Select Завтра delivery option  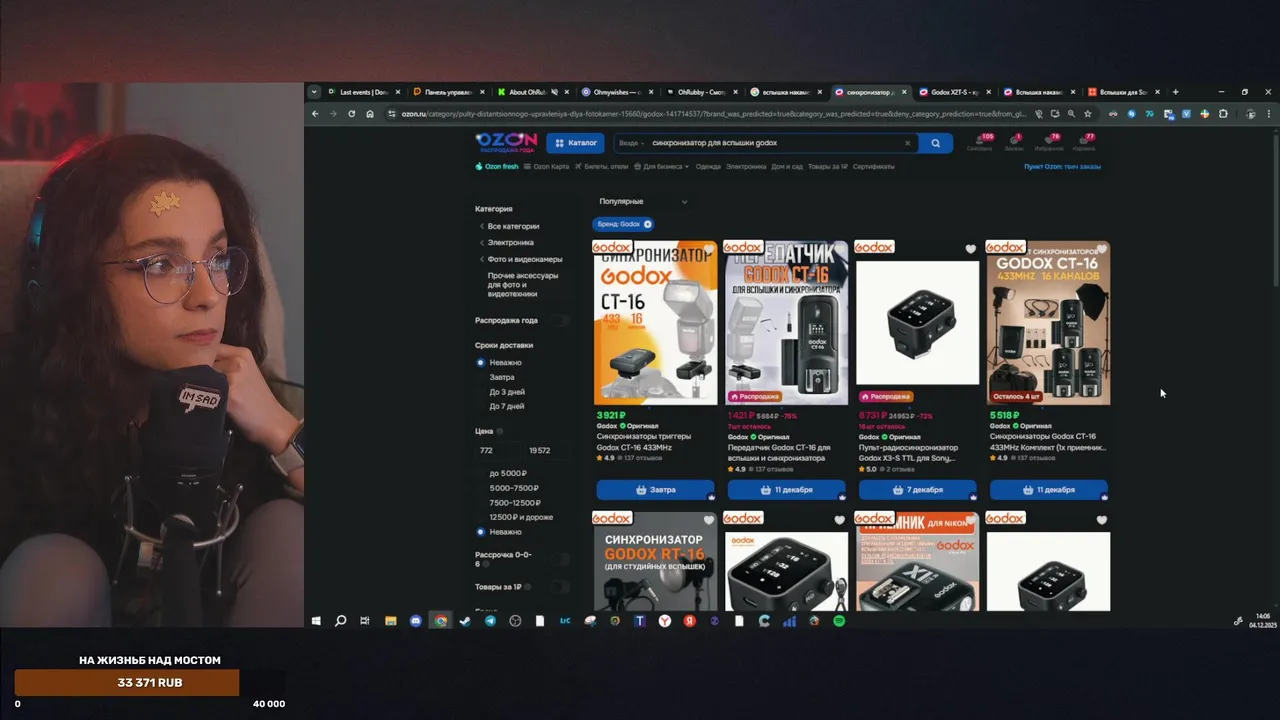502,378
